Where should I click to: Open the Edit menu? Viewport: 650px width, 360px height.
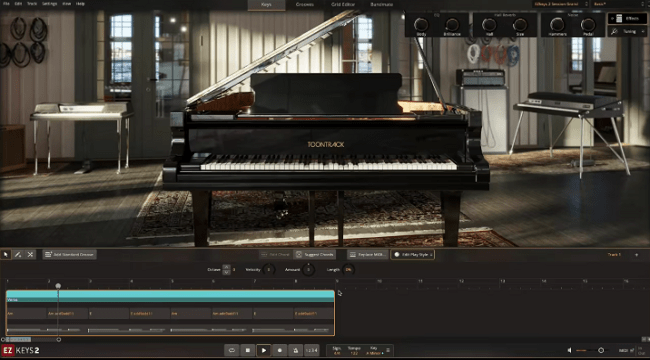tap(18, 4)
